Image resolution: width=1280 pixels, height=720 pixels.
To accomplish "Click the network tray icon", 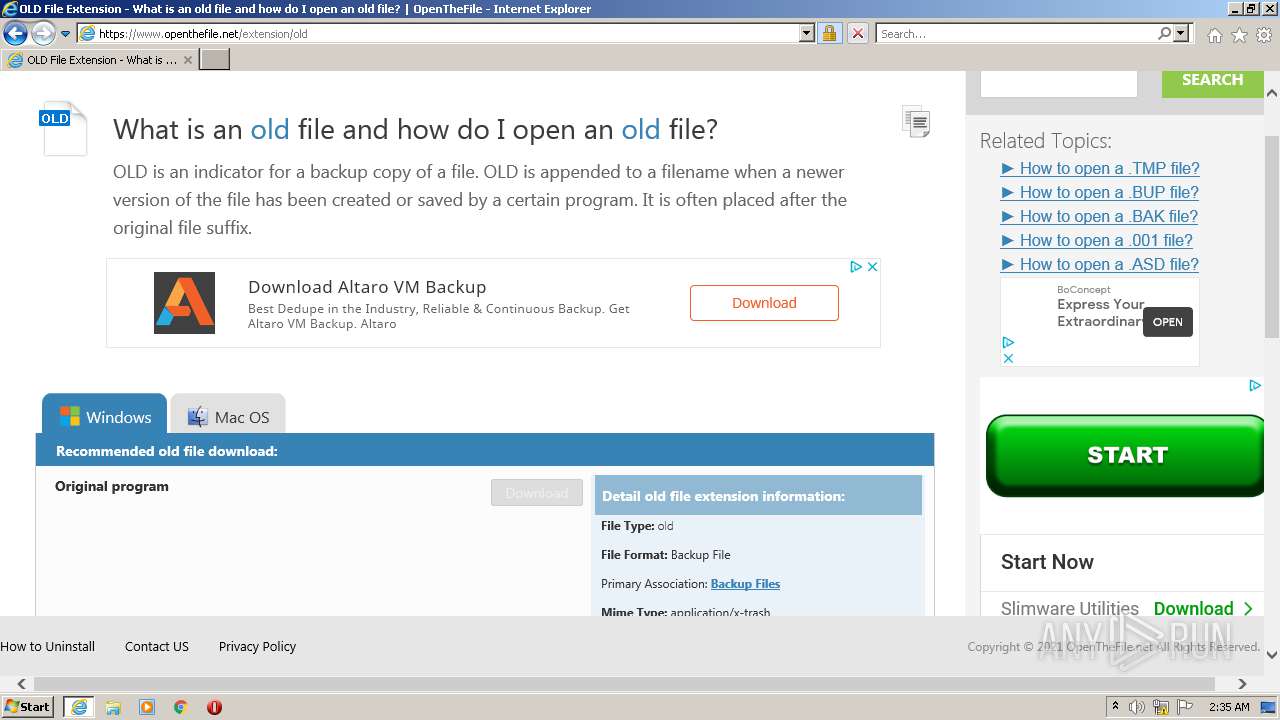I will [1160, 707].
